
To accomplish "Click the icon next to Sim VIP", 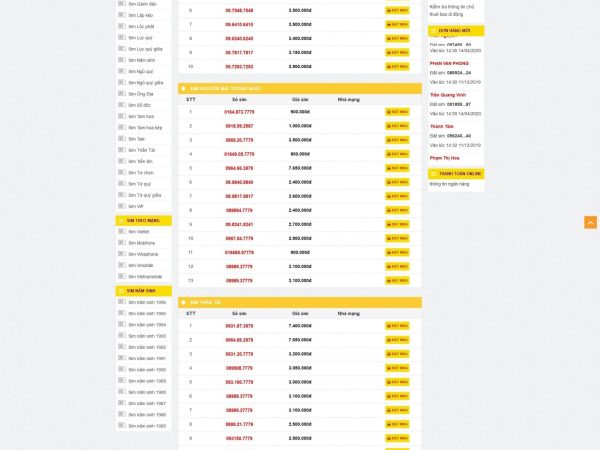I will (x=121, y=206).
